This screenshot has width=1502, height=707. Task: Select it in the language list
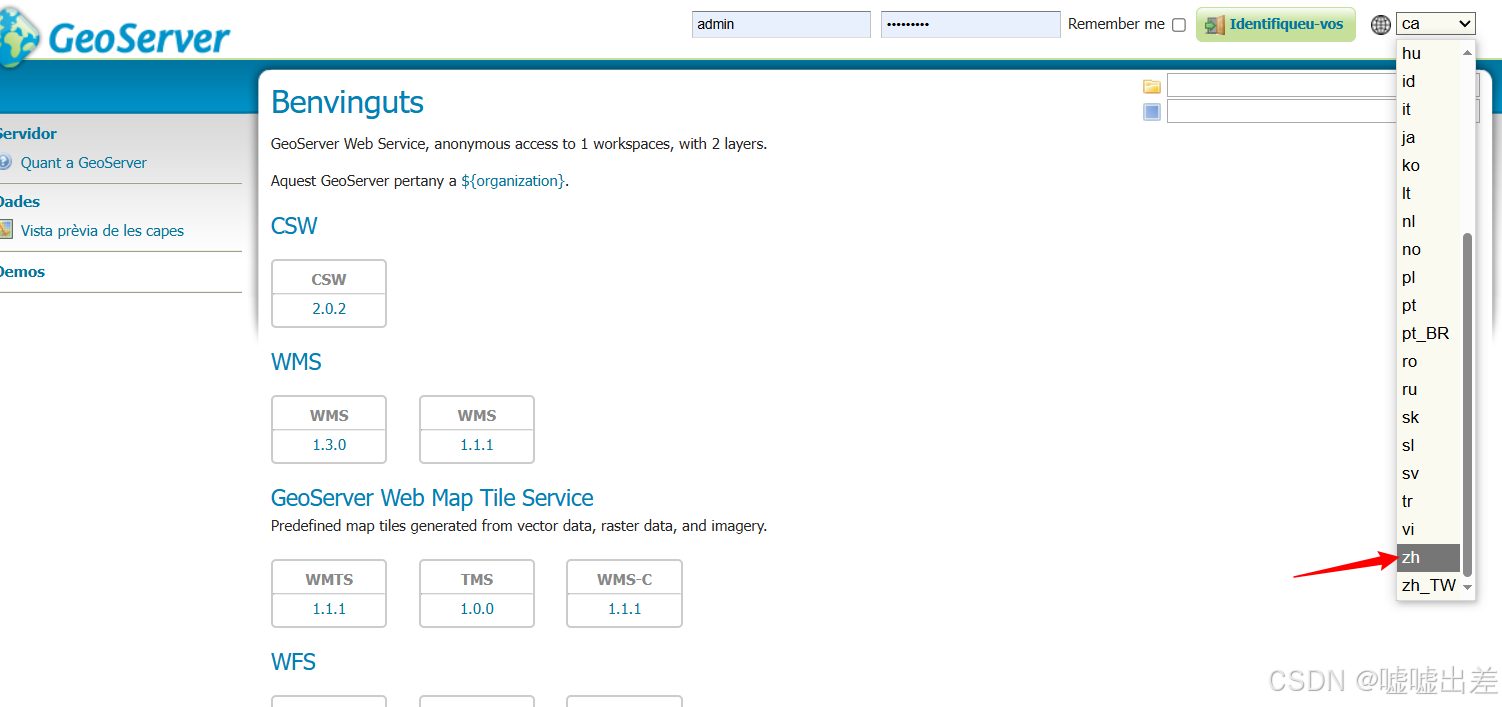[1429, 110]
